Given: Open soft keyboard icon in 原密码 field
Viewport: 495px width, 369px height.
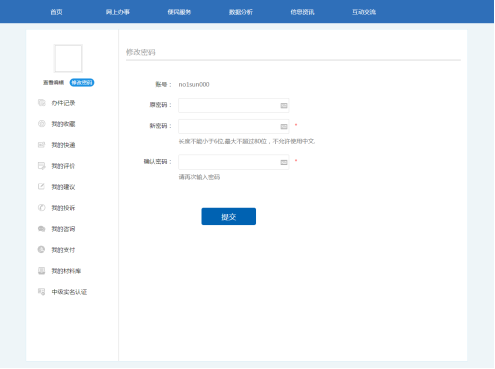Looking at the screenshot, I should (x=284, y=105).
